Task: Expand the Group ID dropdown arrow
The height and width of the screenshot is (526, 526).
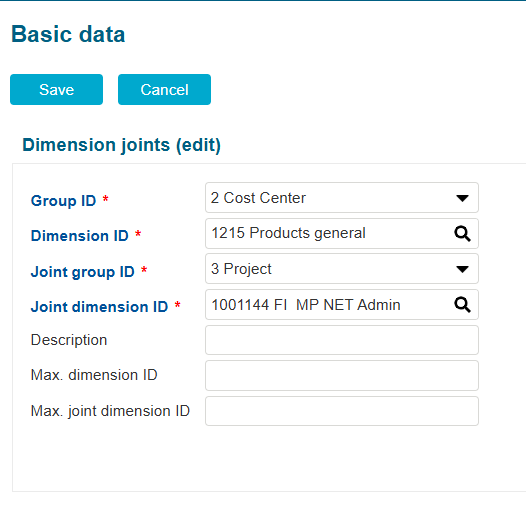Action: [462, 198]
